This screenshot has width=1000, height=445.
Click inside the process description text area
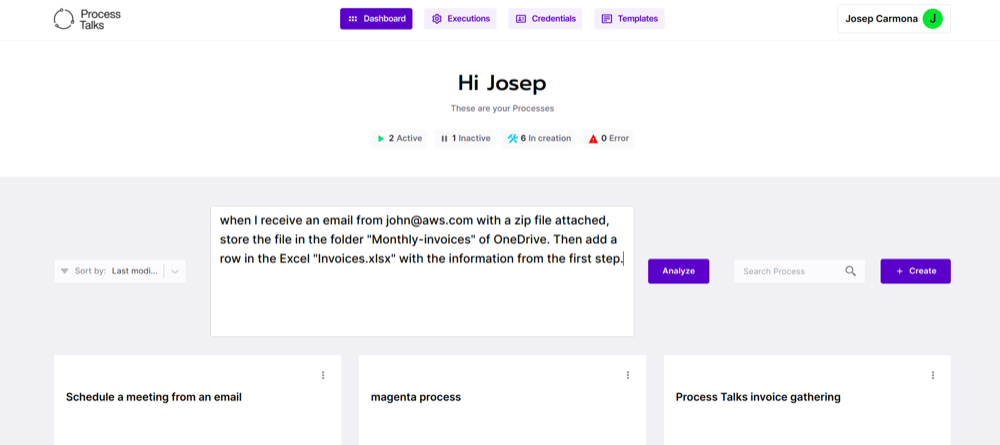[x=422, y=271]
